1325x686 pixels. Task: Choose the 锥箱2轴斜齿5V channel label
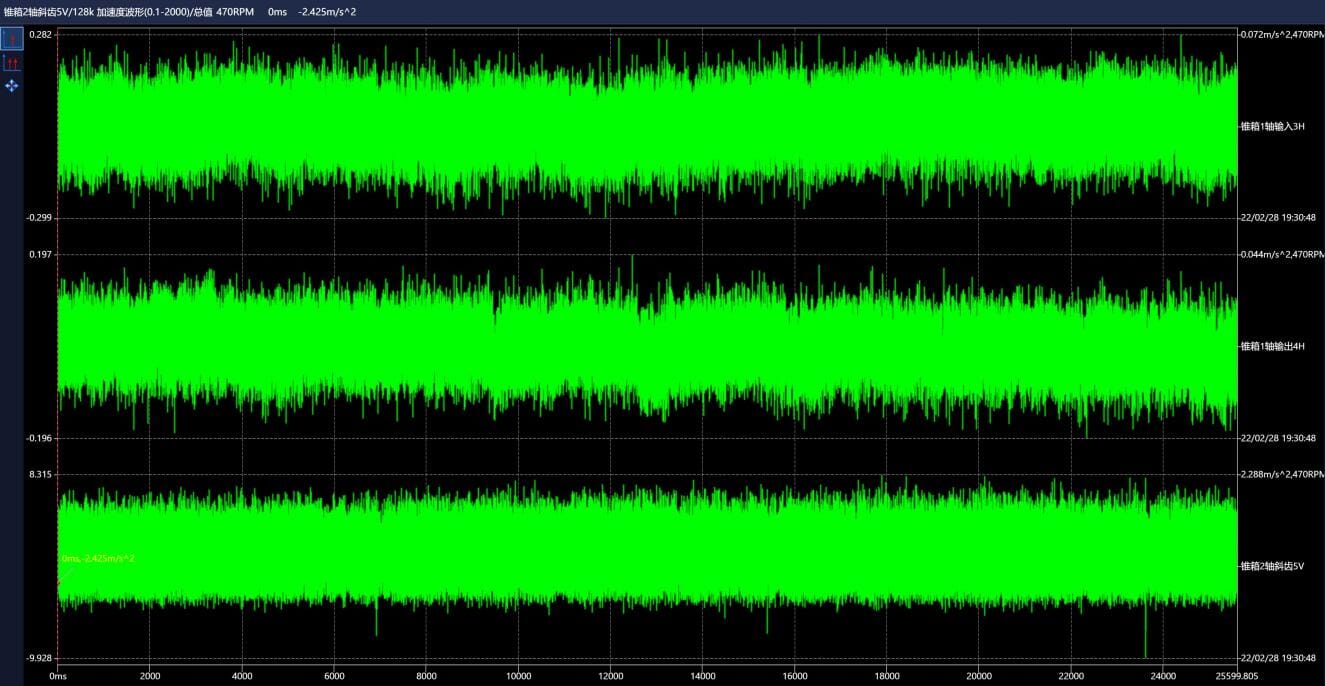[1272, 566]
